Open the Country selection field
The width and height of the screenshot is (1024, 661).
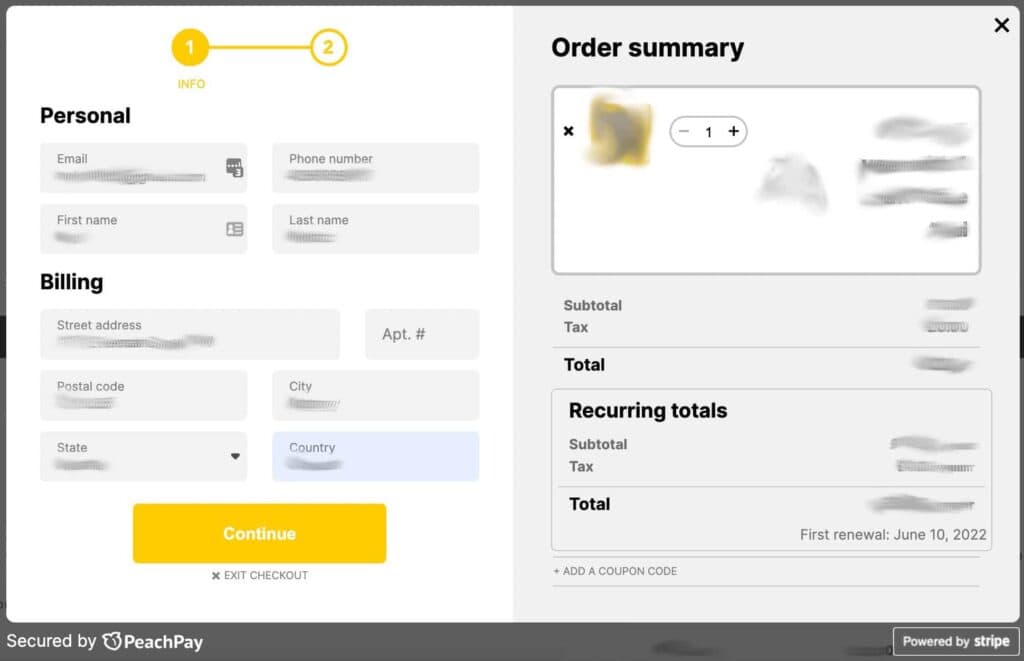[x=375, y=456]
